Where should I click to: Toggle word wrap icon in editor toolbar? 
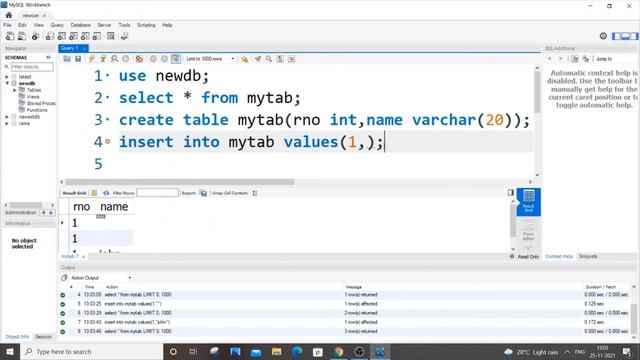[291, 59]
